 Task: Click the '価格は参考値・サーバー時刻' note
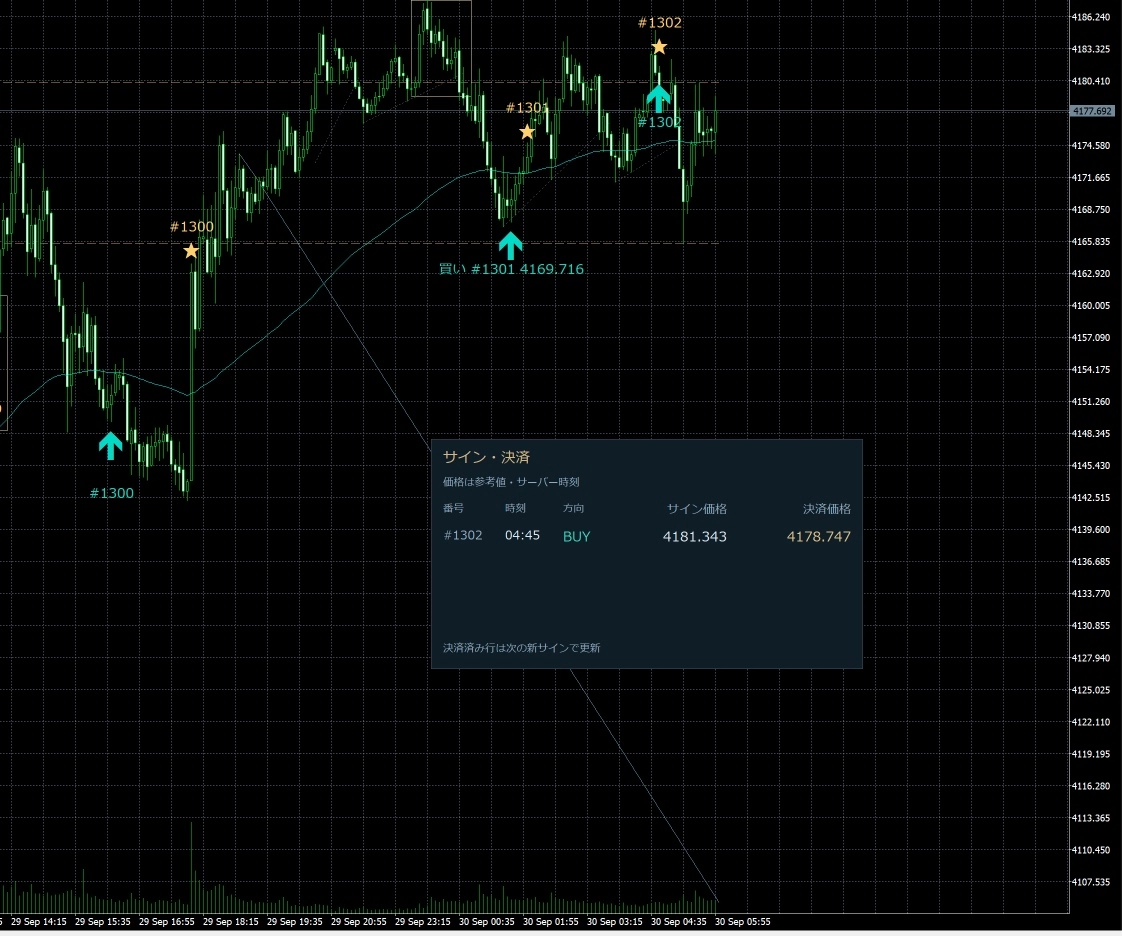click(511, 482)
